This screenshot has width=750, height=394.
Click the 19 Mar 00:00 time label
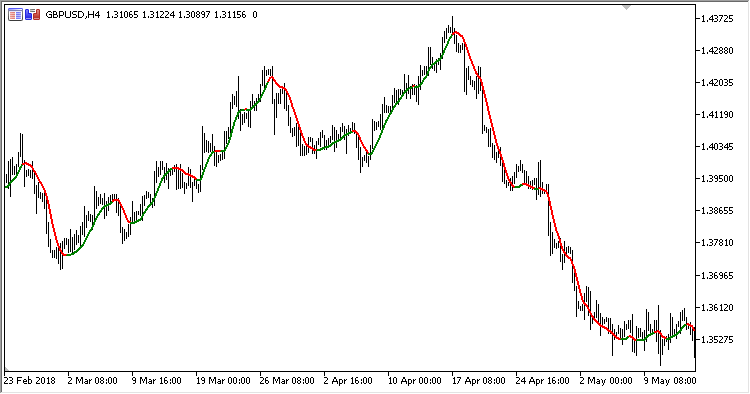(223, 381)
